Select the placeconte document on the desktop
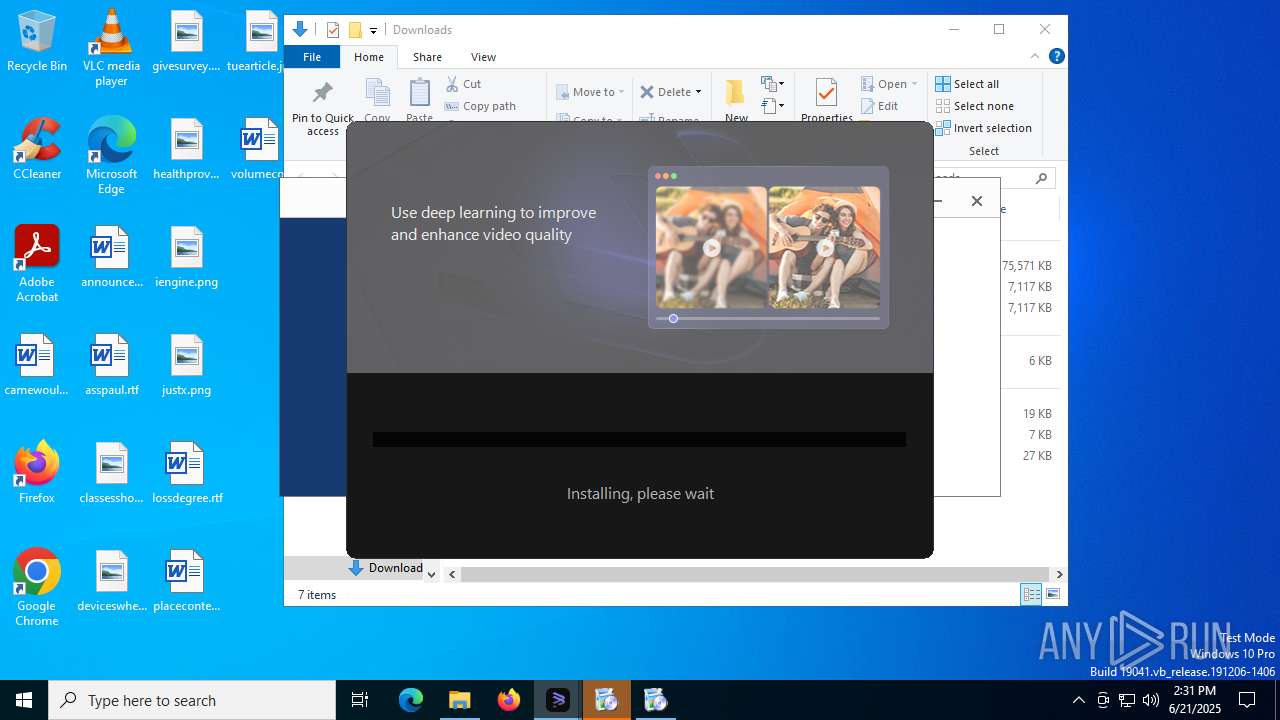 point(186,581)
